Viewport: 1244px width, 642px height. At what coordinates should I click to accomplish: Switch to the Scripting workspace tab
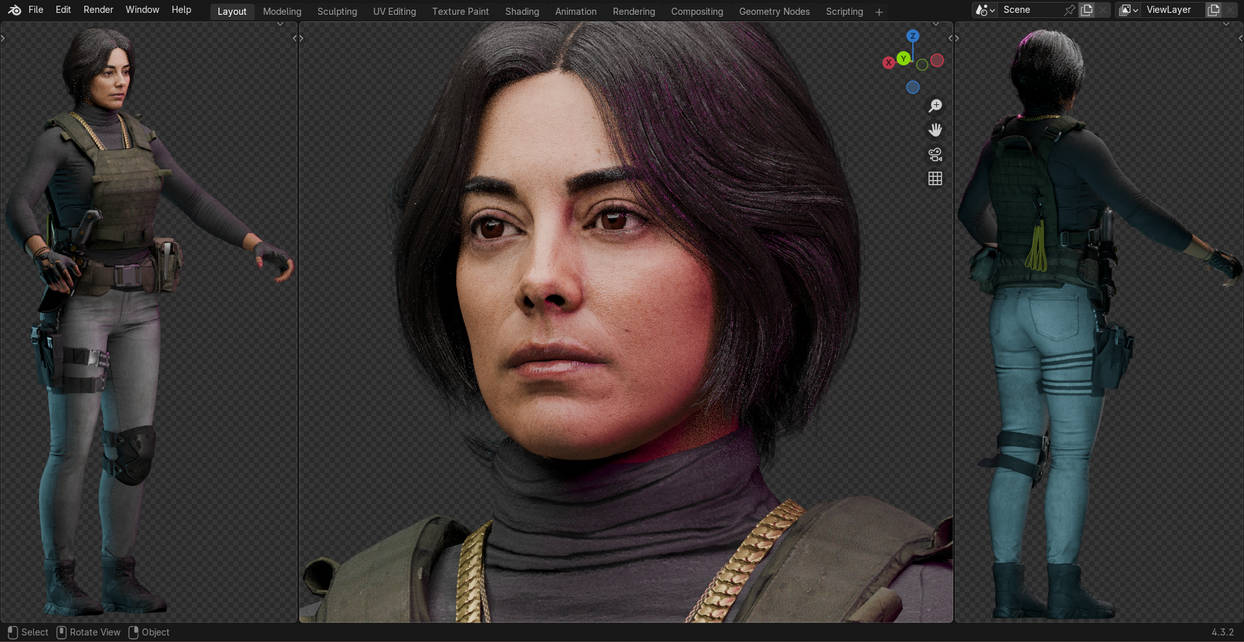pos(844,11)
